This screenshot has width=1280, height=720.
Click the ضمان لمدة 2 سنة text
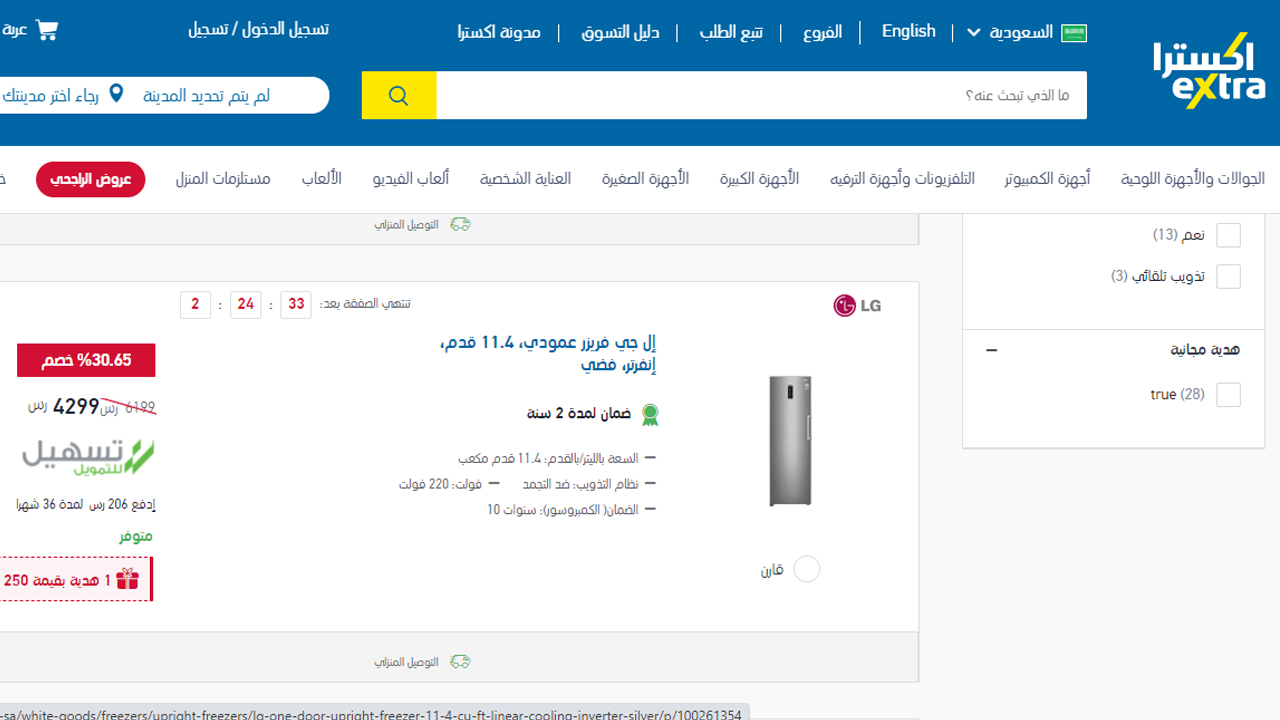pyautogui.click(x=579, y=413)
